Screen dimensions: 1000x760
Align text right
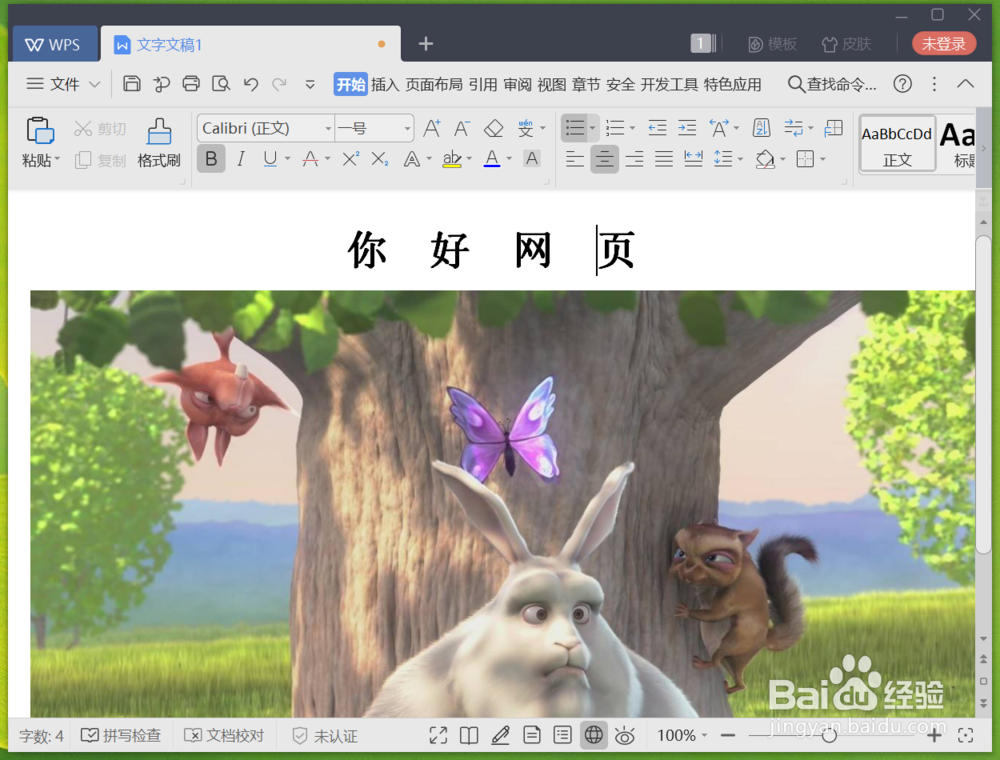pos(634,159)
